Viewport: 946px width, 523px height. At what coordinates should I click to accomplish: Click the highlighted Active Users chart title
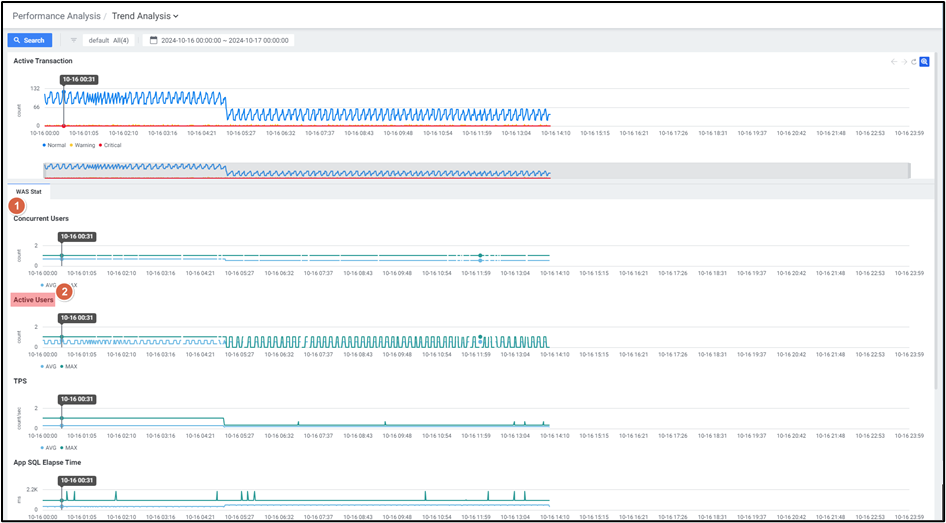[x=32, y=299]
